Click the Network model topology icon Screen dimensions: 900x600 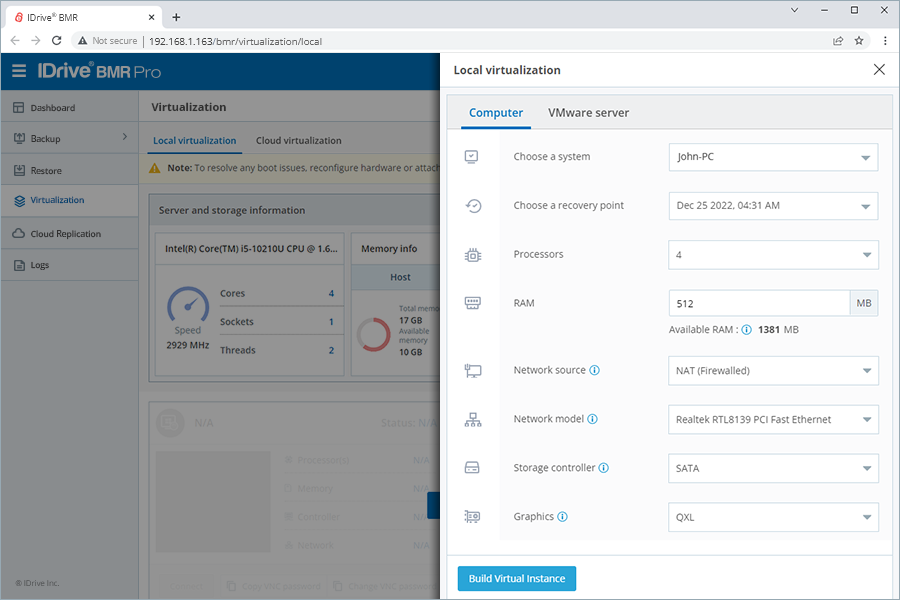(x=472, y=420)
